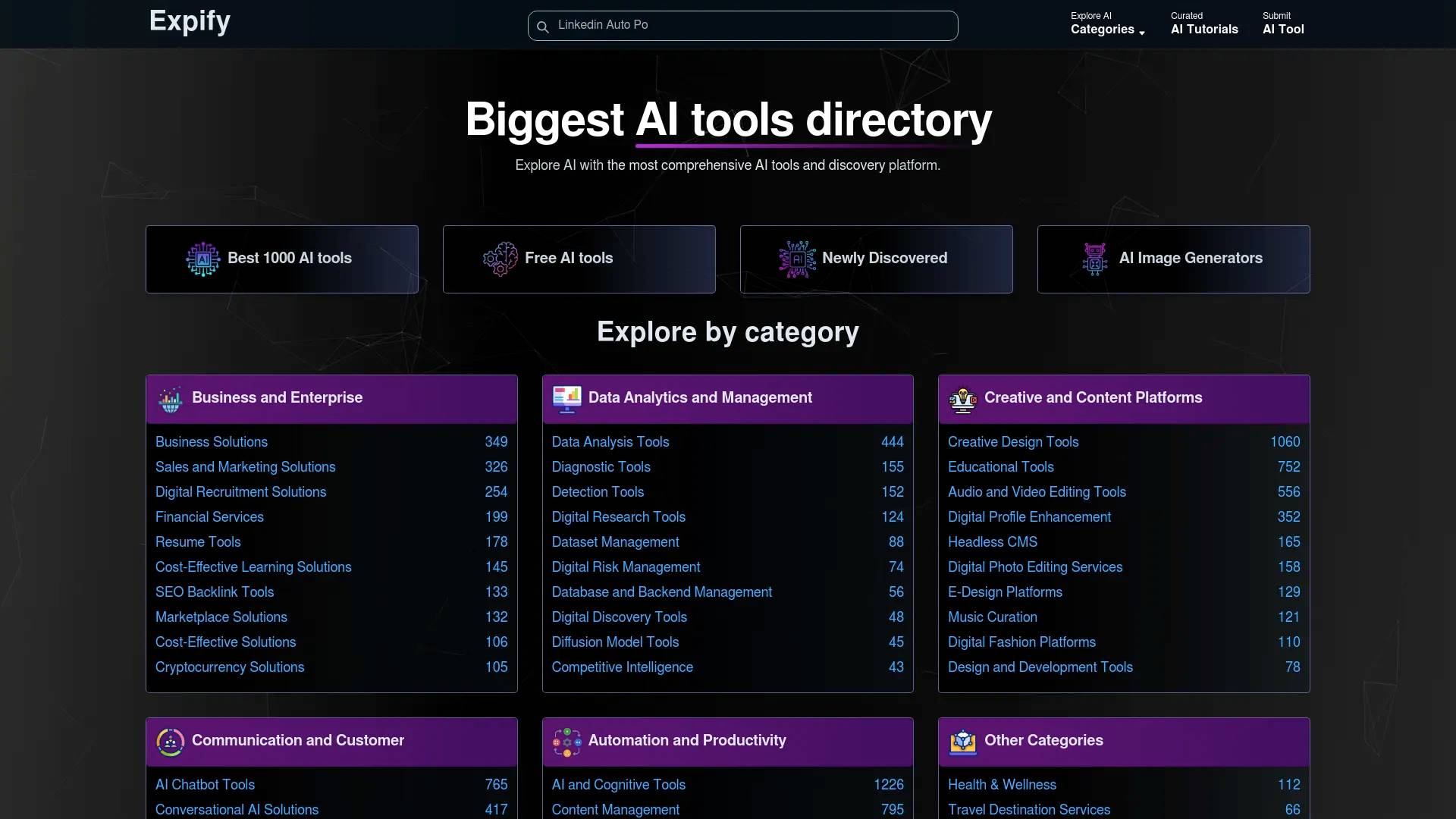This screenshot has width=1456, height=819.
Task: Open Health & Wellness link
Action: 1002,784
